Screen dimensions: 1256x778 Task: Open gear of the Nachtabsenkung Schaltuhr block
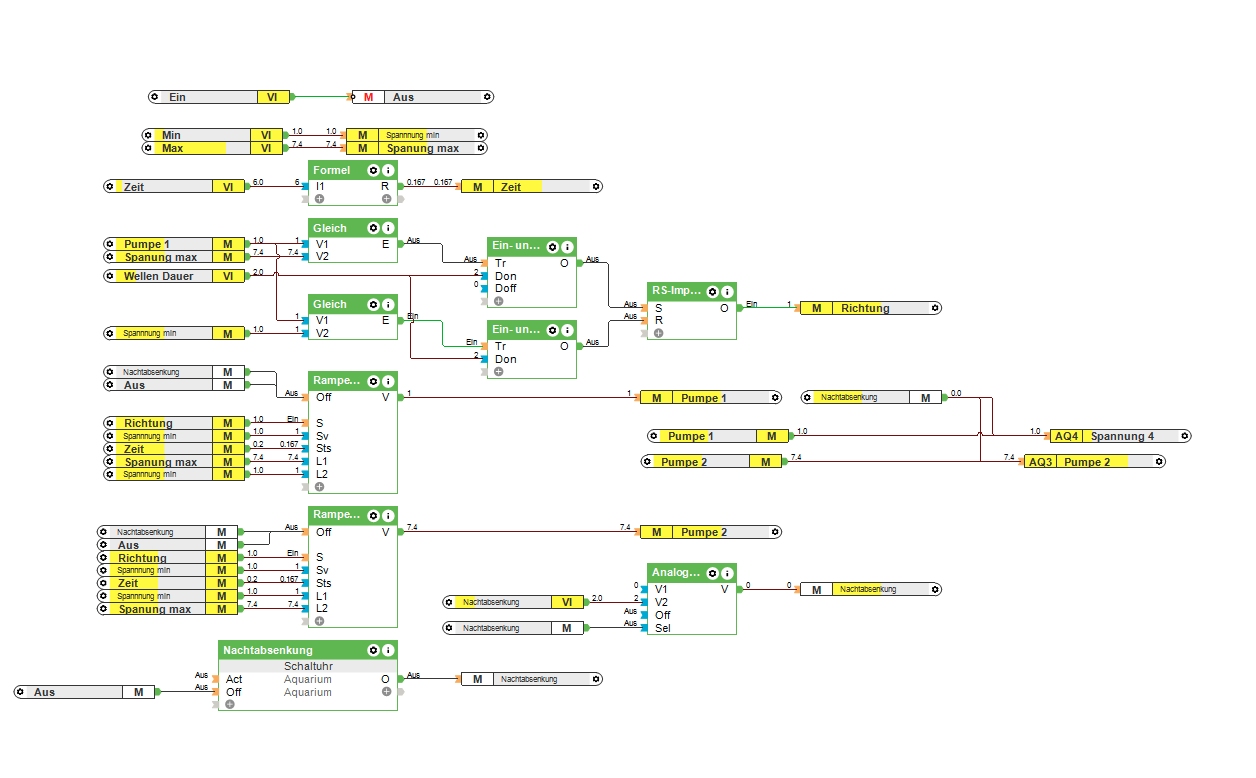coord(373,650)
